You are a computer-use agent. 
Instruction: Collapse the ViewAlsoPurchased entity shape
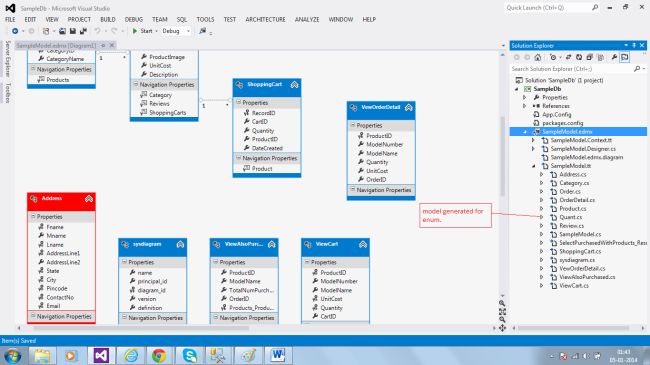pos(272,244)
